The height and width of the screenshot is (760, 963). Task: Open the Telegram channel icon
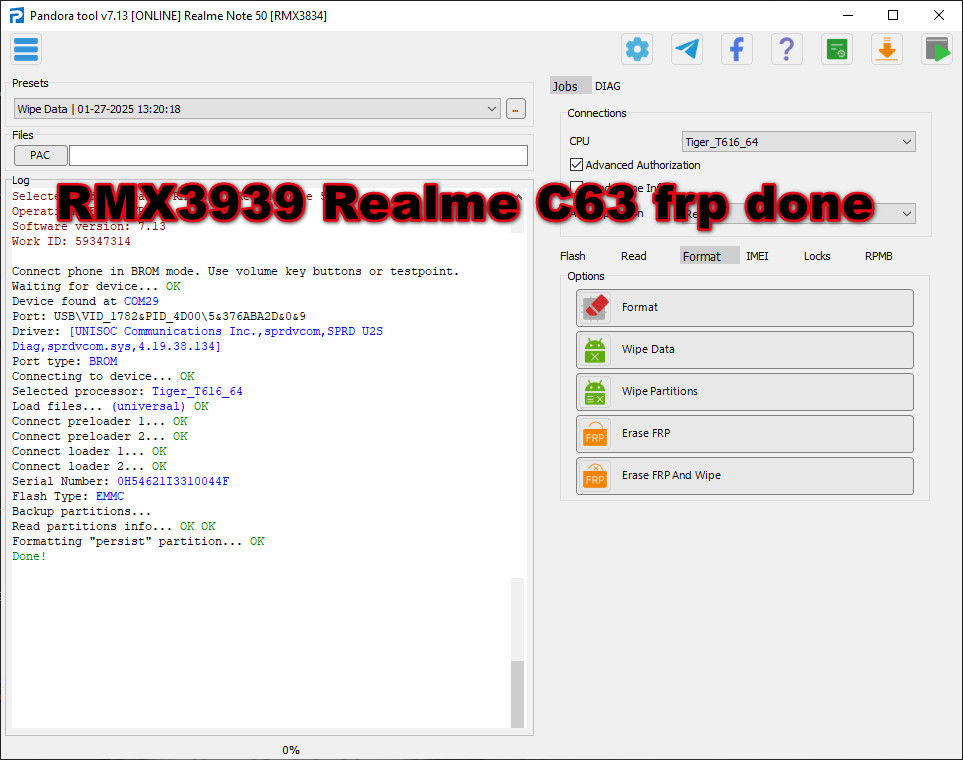[x=687, y=48]
